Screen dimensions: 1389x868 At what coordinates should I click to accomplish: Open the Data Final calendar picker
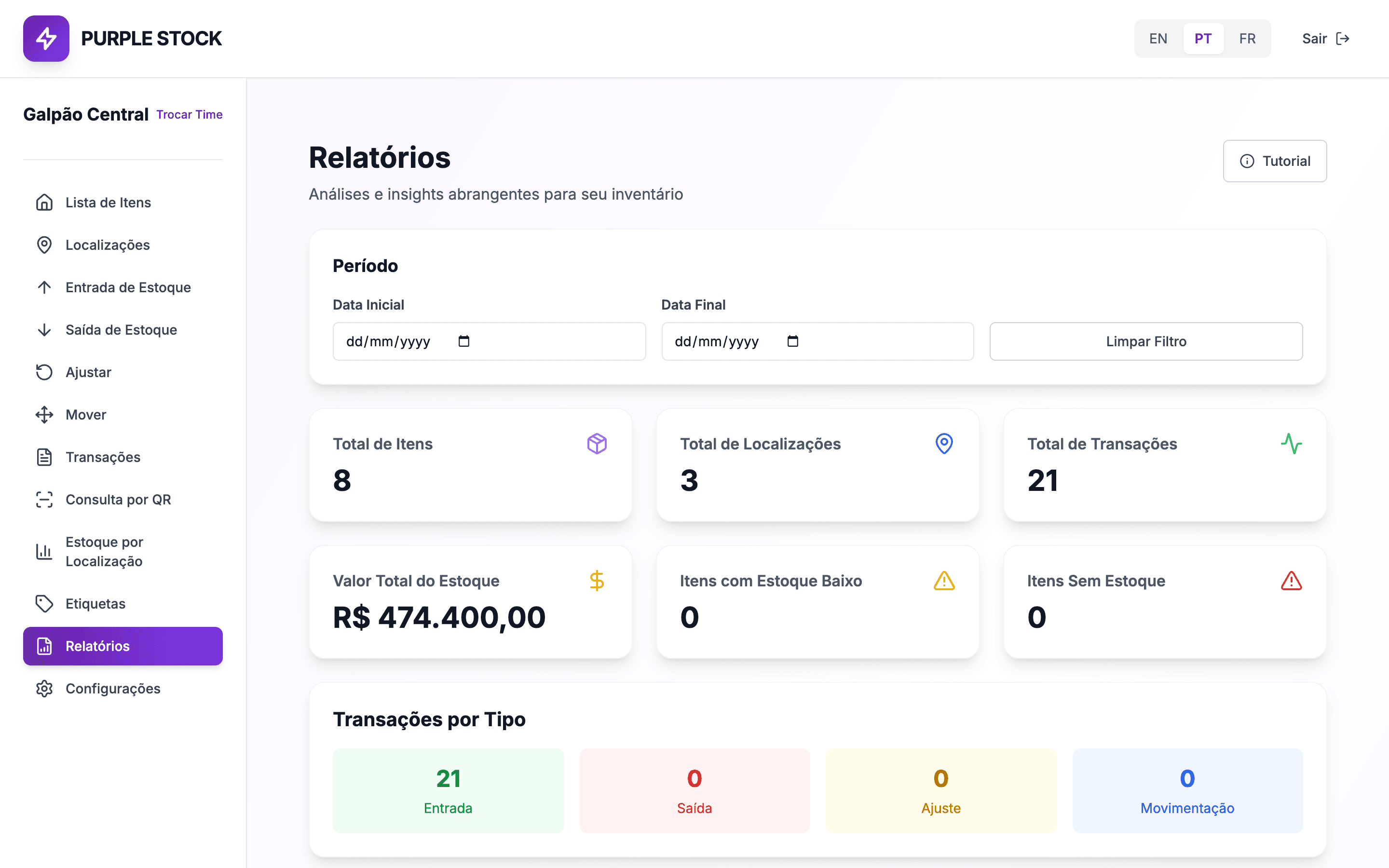point(793,341)
